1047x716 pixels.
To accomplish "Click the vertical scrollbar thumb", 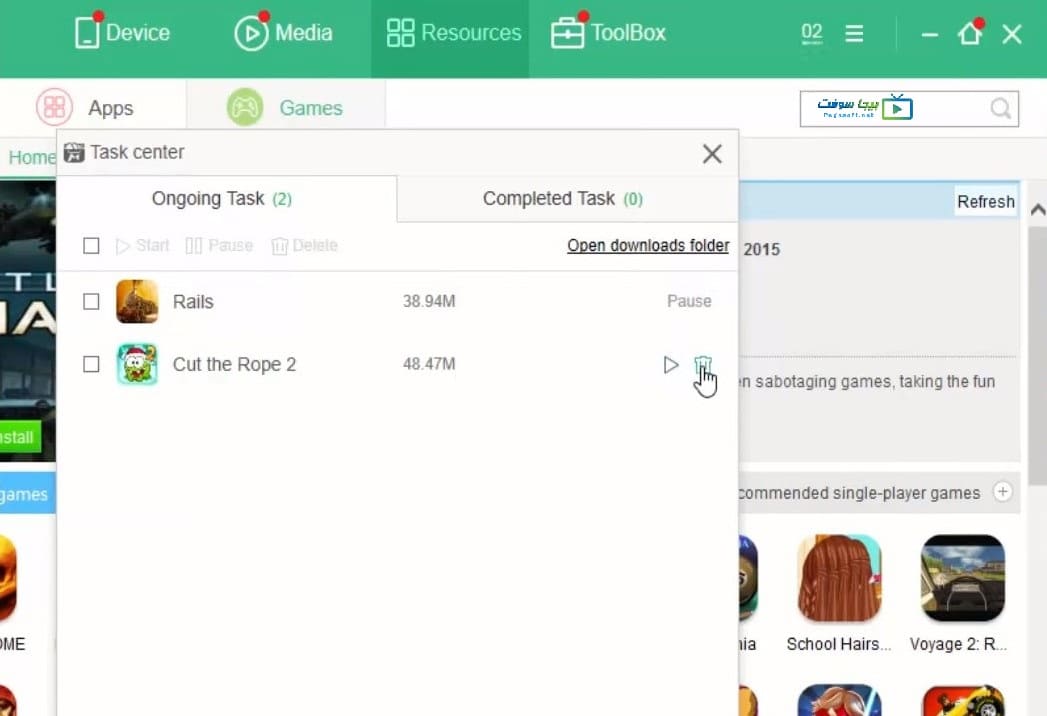I will 1038,355.
